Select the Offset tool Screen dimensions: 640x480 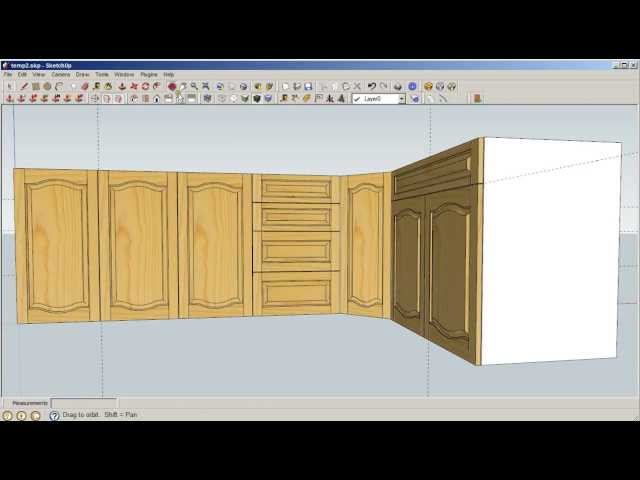pos(157,86)
